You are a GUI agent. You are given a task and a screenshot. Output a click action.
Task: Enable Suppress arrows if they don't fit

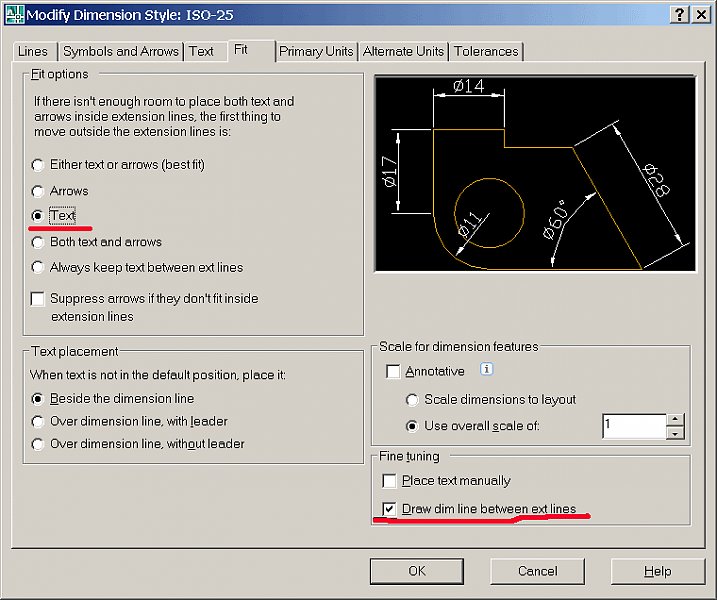tap(37, 299)
